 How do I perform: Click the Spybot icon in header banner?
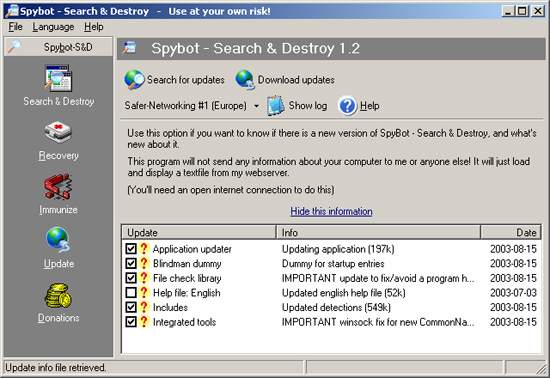130,48
